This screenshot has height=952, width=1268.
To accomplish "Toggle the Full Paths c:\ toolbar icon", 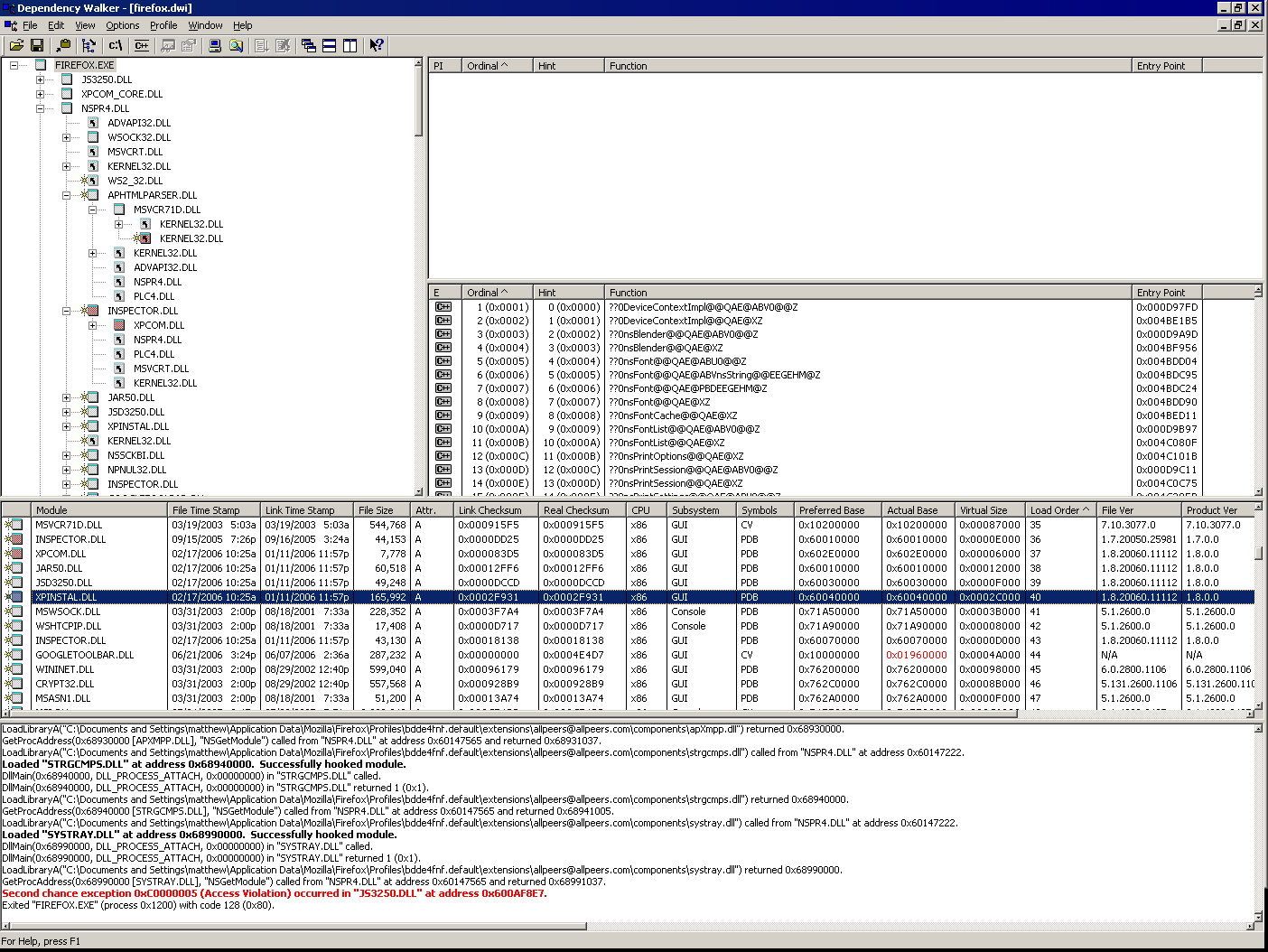I will tap(115, 45).
